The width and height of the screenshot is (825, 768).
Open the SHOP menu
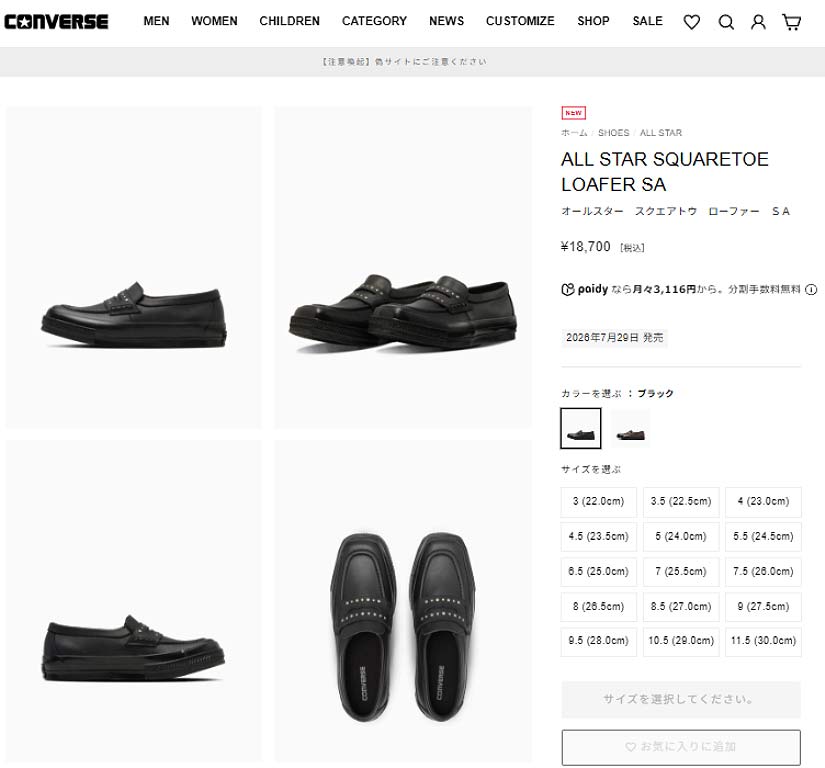[x=593, y=21]
